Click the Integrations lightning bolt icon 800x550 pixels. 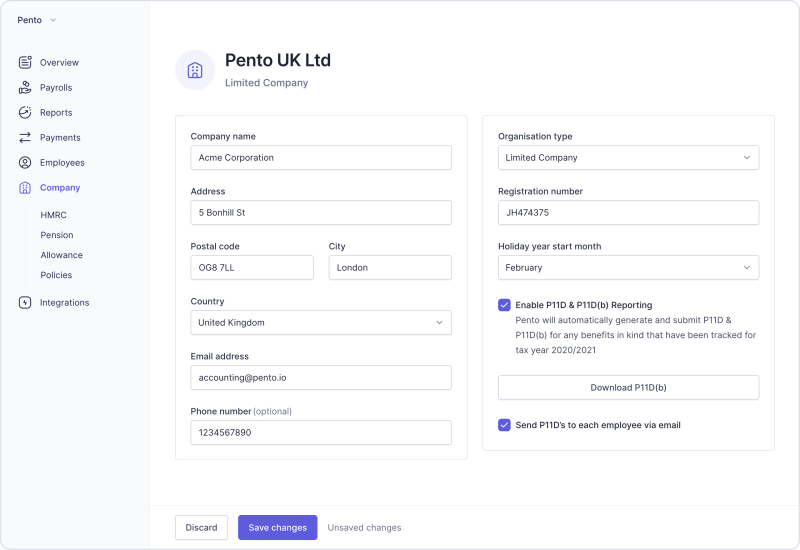coord(25,302)
